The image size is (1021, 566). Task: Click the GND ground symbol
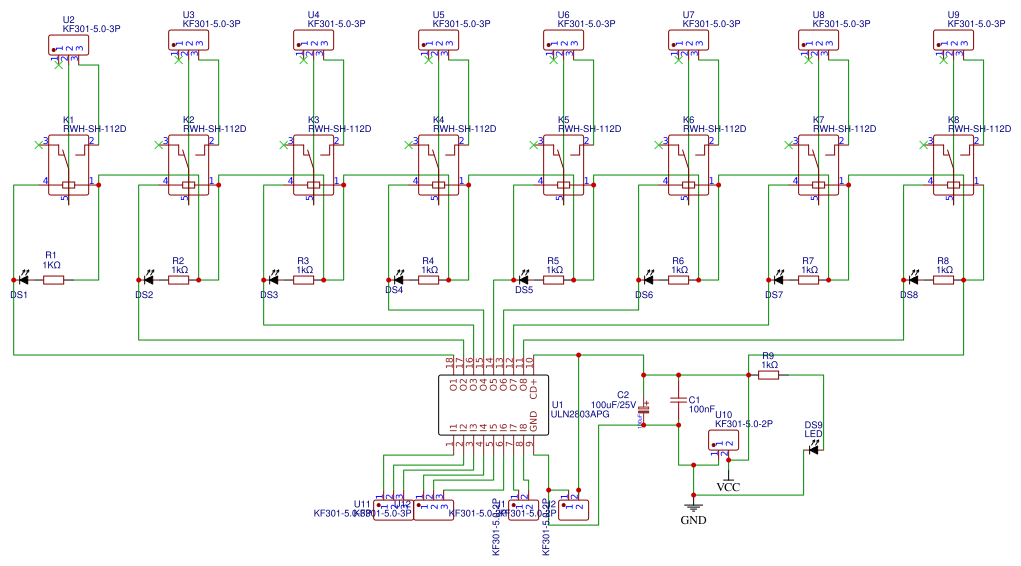[693, 508]
